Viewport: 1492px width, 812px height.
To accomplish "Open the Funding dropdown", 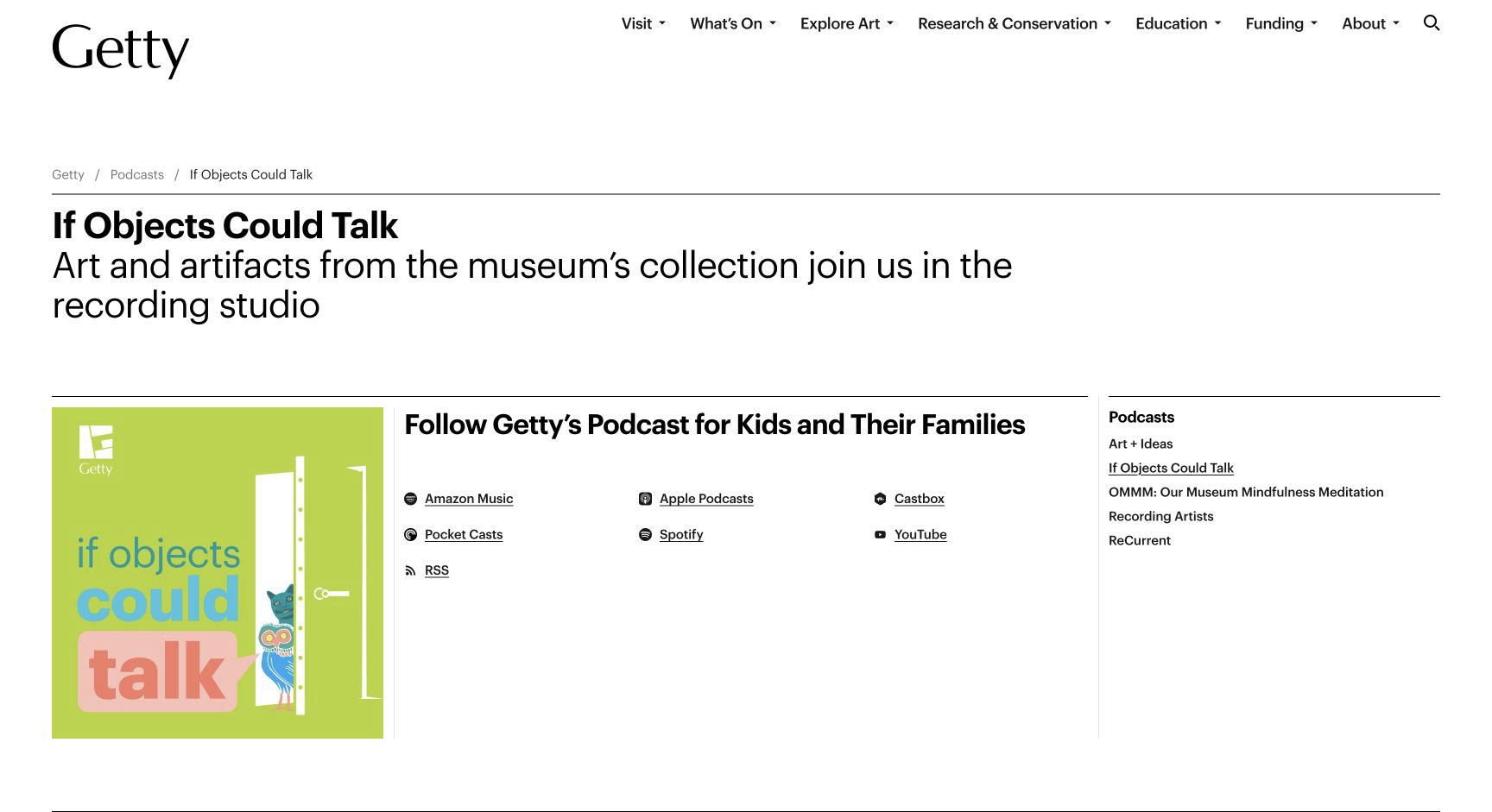I will pyautogui.click(x=1281, y=23).
